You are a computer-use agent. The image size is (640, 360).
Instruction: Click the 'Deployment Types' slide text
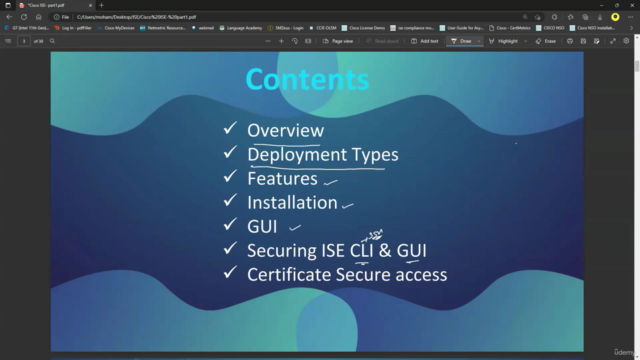pyautogui.click(x=323, y=155)
